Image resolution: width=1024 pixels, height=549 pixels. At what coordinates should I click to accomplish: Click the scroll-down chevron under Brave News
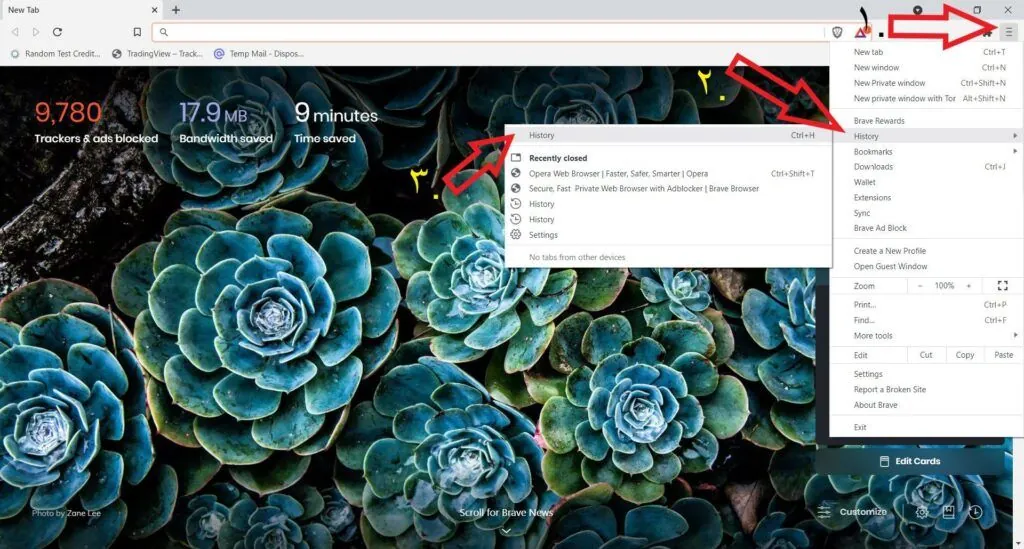pyautogui.click(x=506, y=531)
